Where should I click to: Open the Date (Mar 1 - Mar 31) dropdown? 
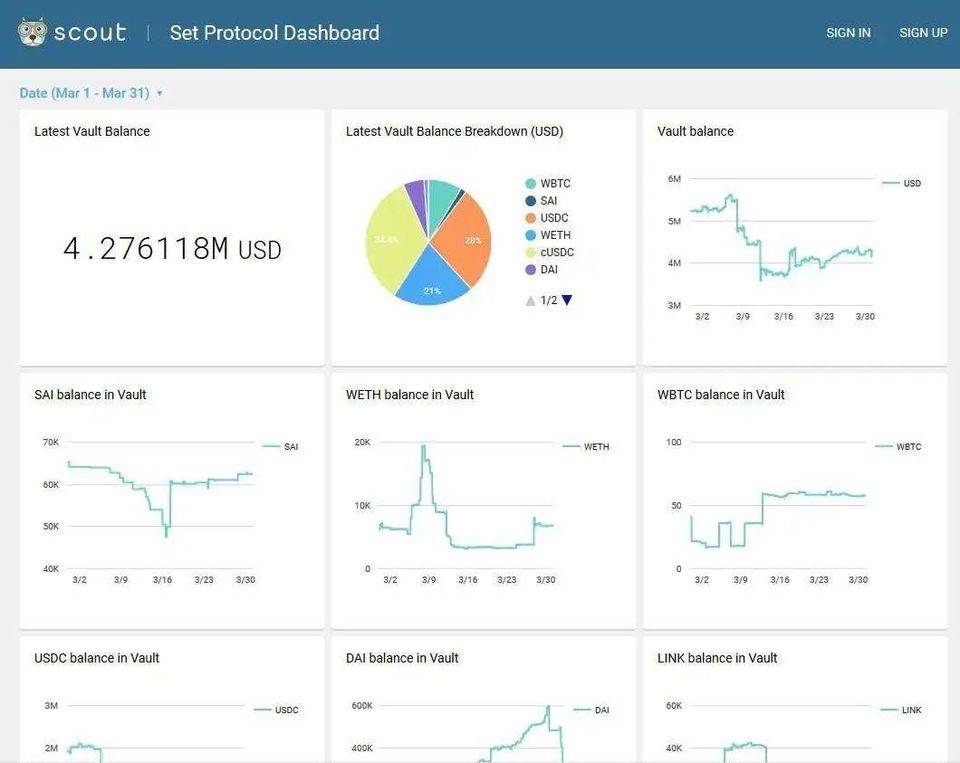[x=91, y=93]
